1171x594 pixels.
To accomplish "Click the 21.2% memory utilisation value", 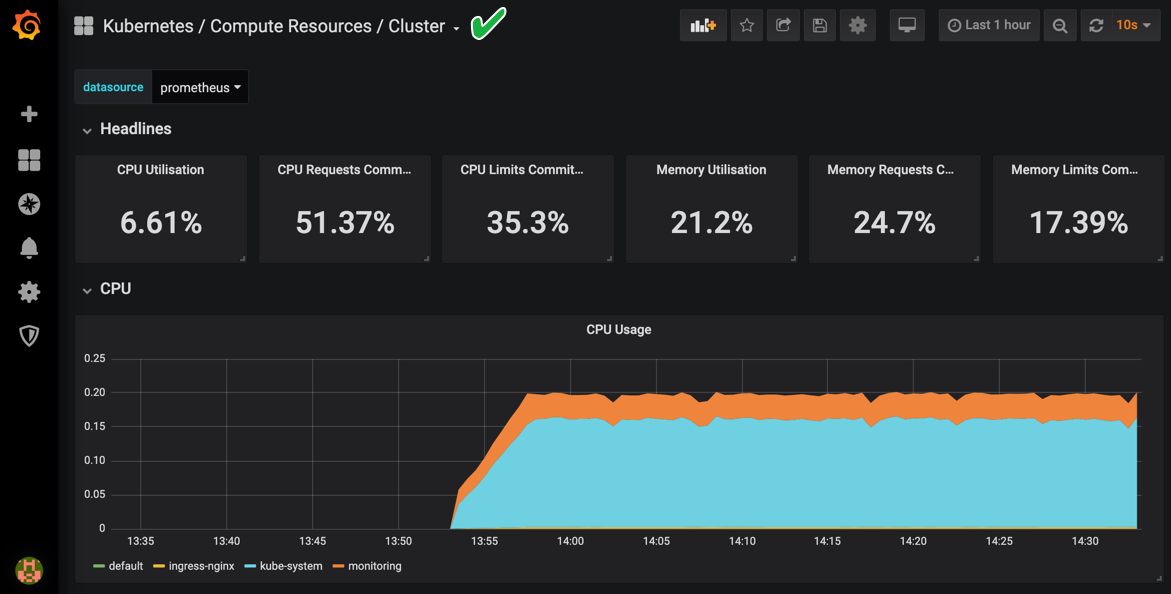I will [711, 222].
